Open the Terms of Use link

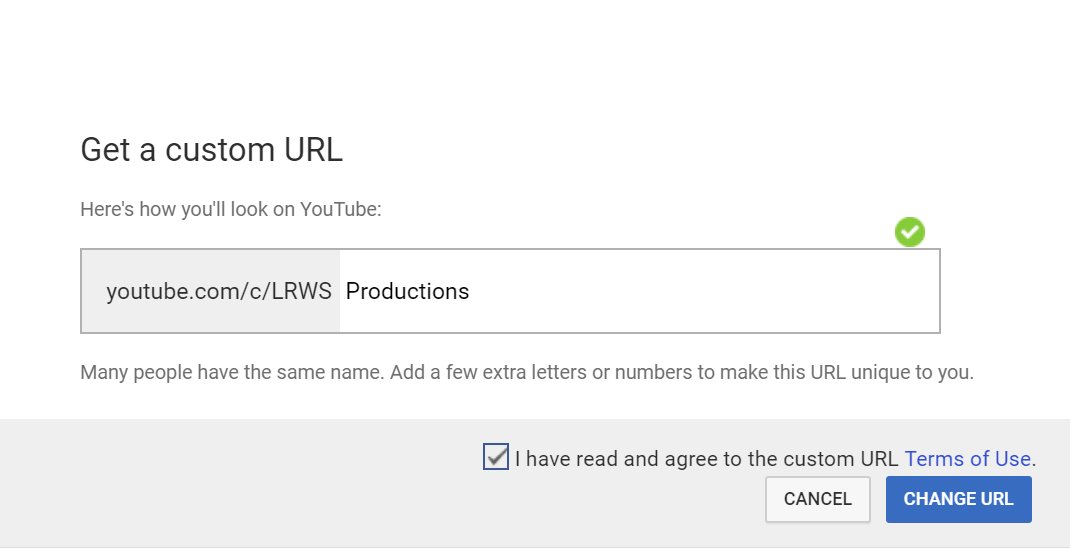point(967,459)
